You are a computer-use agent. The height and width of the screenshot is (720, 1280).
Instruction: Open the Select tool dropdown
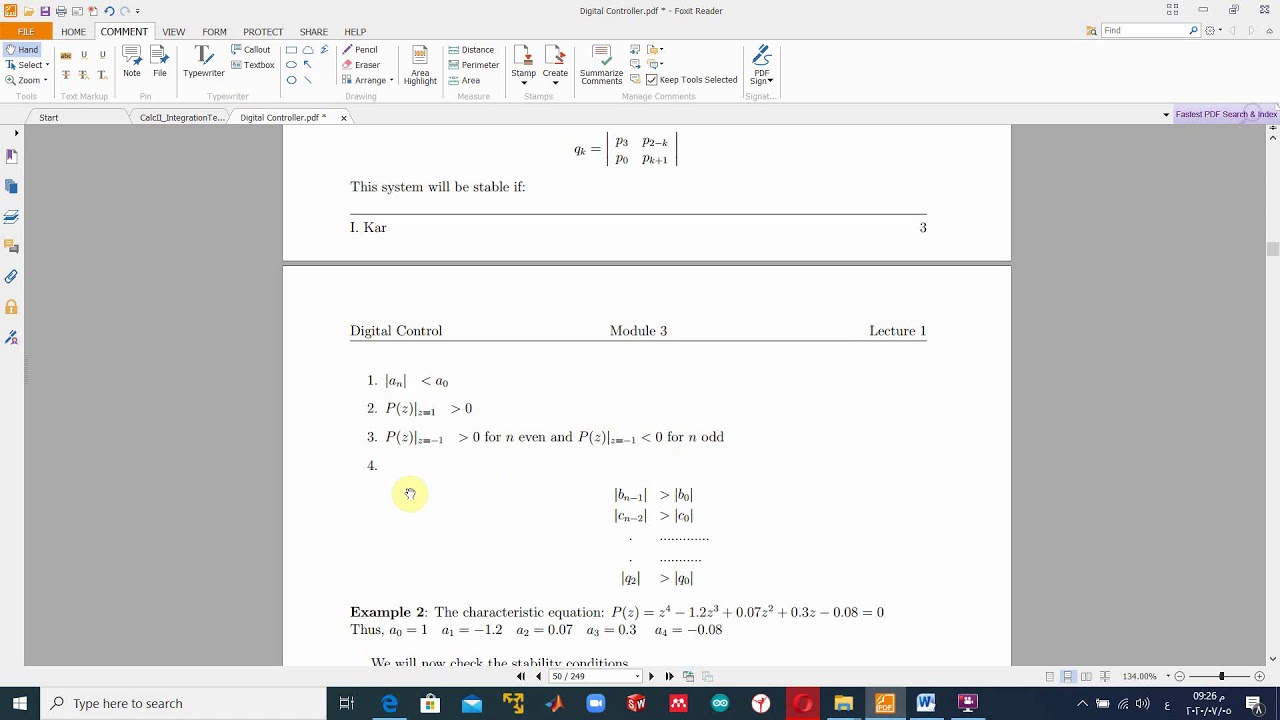click(47, 65)
